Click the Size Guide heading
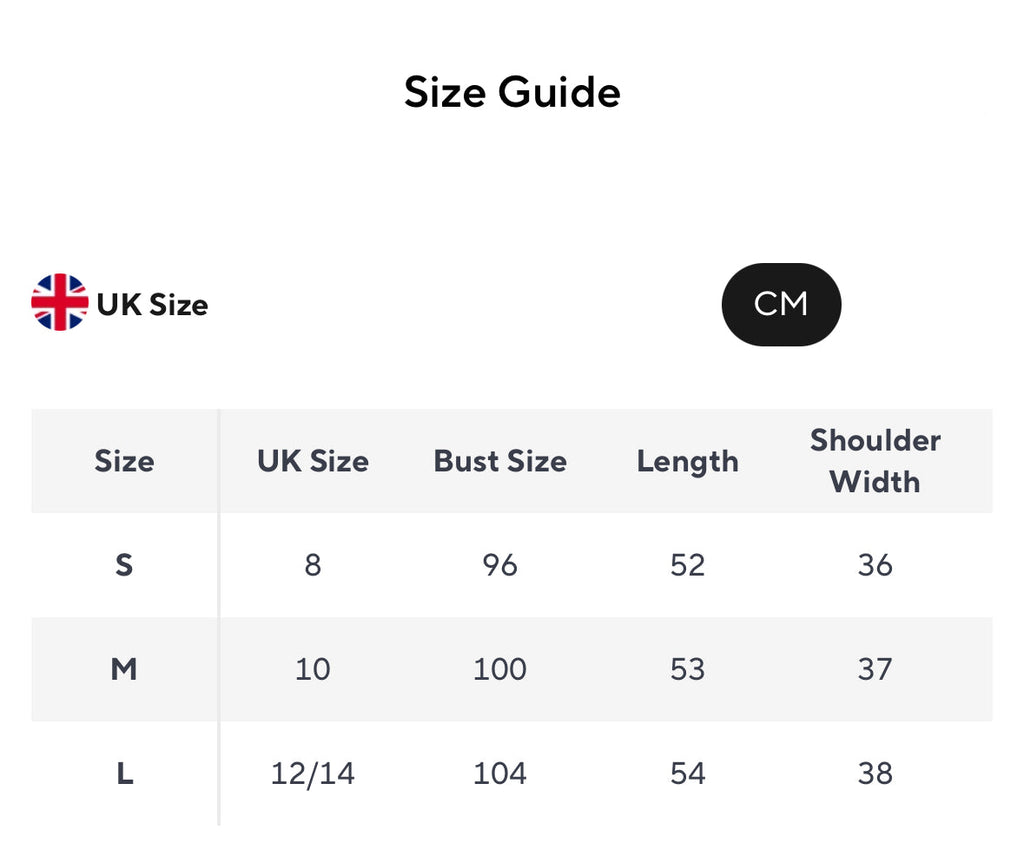1024x843 pixels. [x=512, y=92]
